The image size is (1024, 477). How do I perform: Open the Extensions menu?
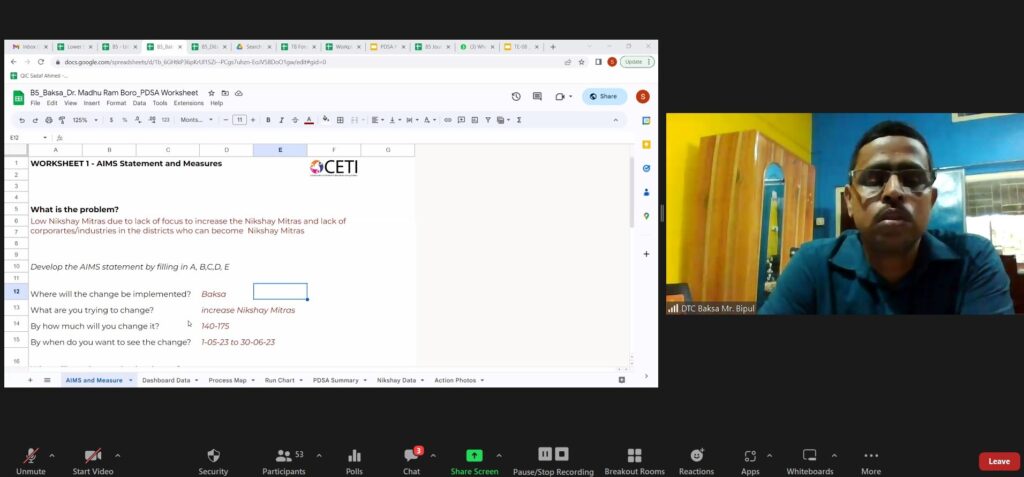[x=188, y=103]
